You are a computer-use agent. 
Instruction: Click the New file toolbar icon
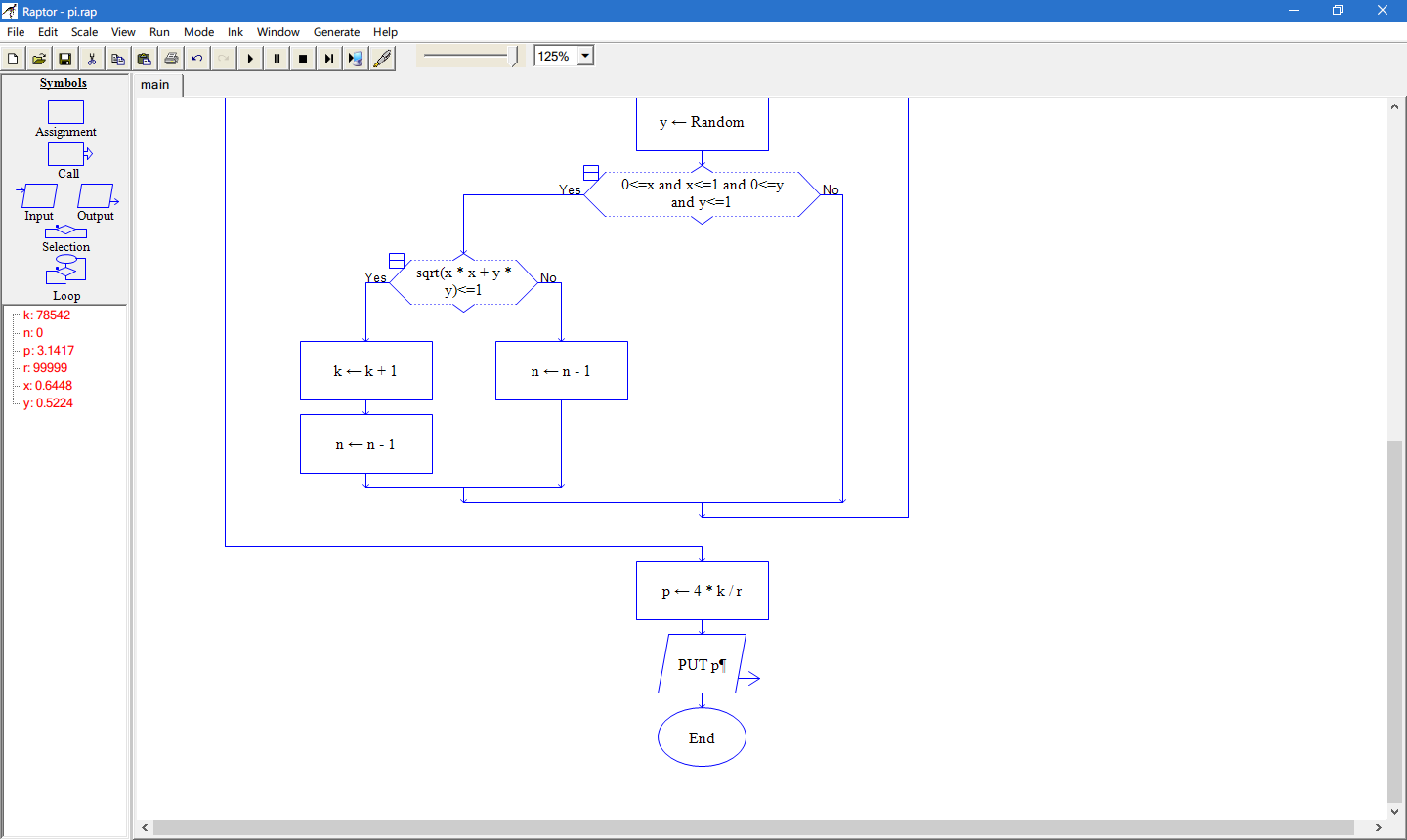[13, 59]
